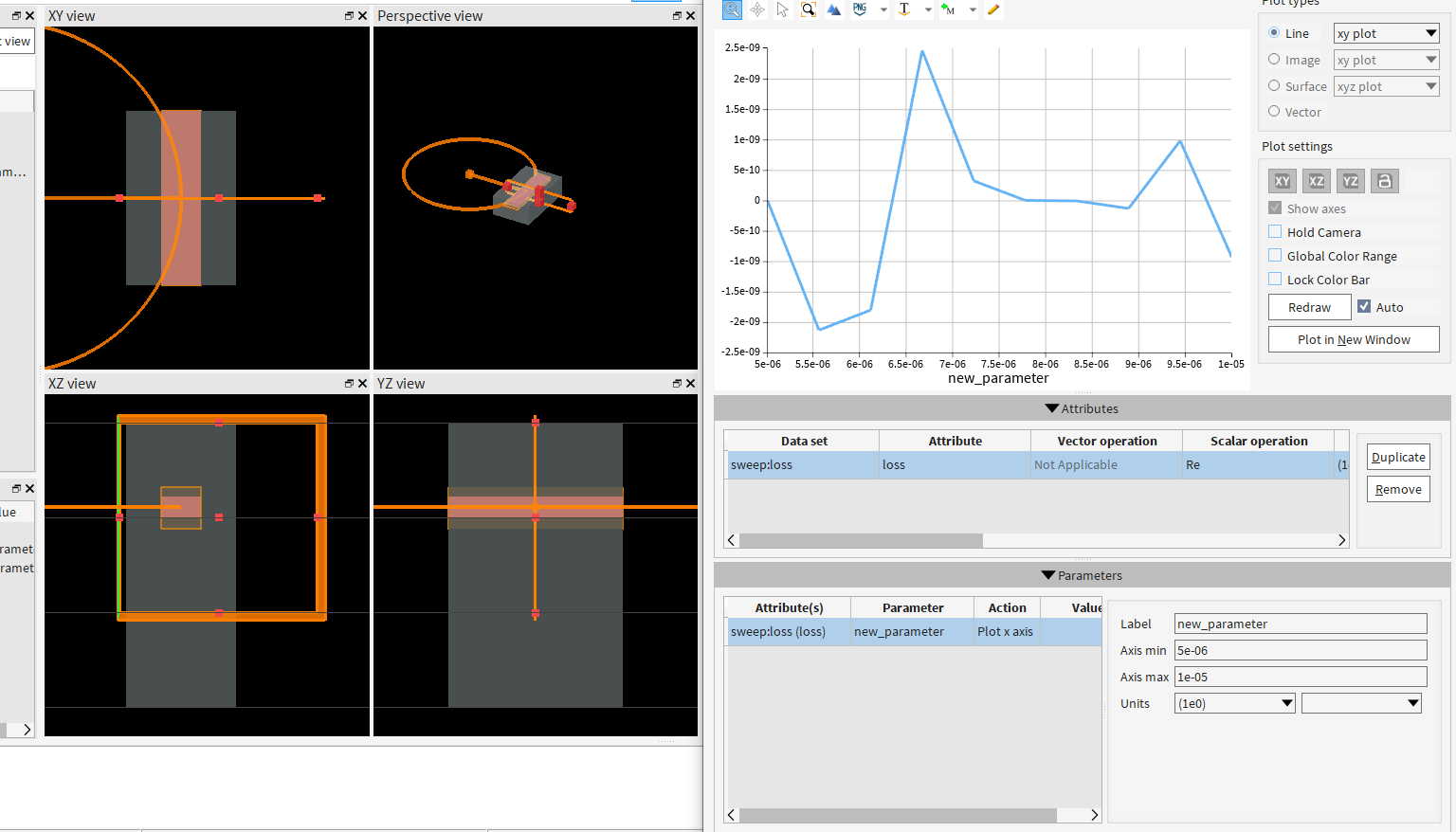Click the PNG export icon
The height and width of the screenshot is (832, 1456).
coord(860,9)
